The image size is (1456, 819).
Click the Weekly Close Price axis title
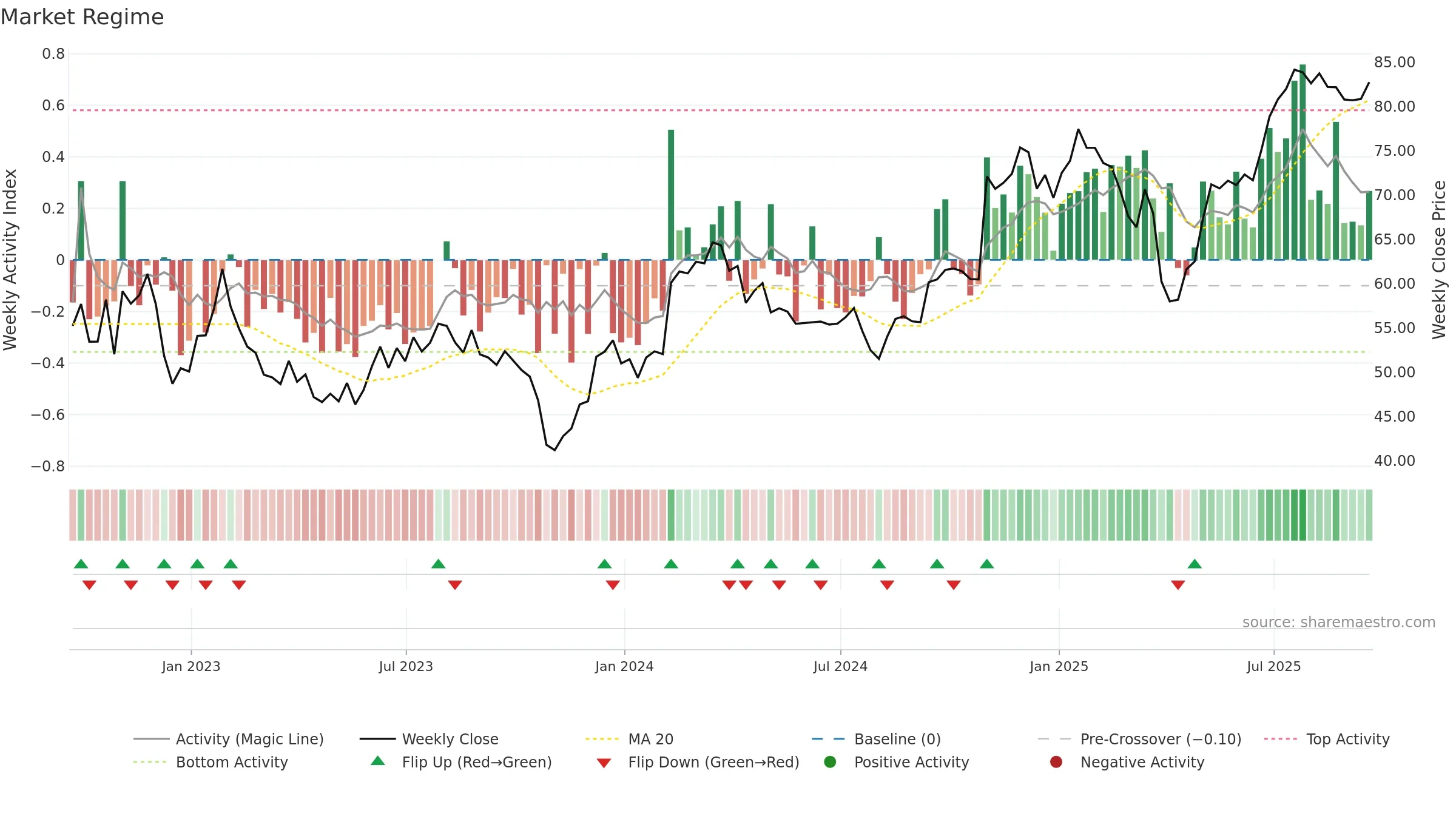point(1439,260)
